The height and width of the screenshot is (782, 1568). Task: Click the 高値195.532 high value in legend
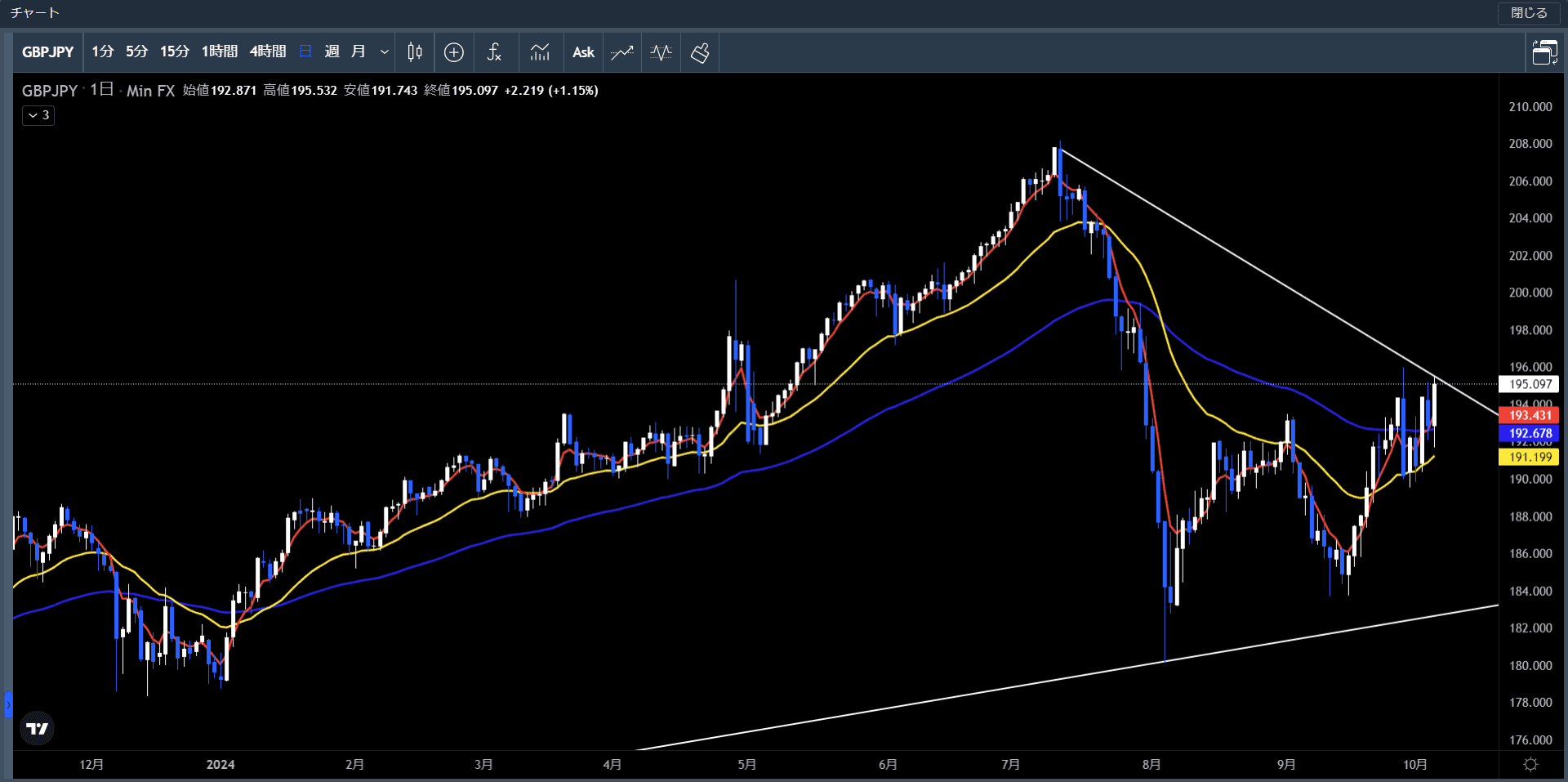point(300,91)
